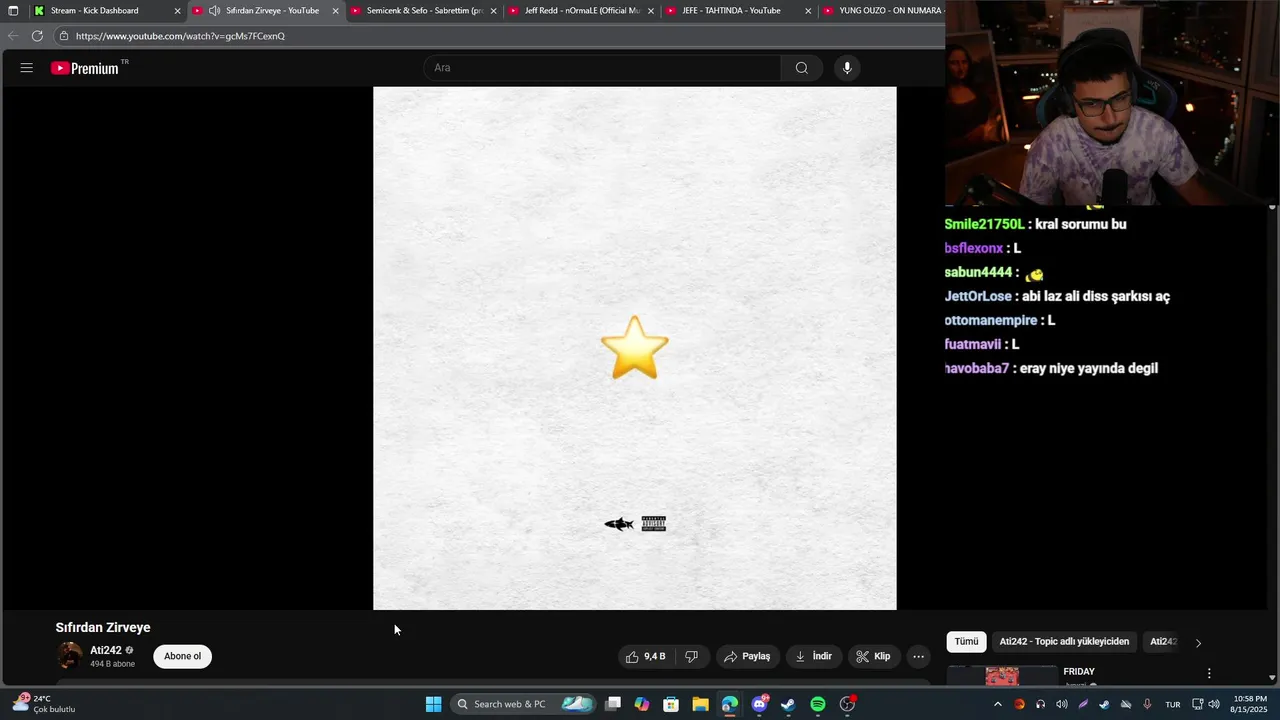Click chat username Smile21750L
The height and width of the screenshot is (720, 1280).
(984, 224)
